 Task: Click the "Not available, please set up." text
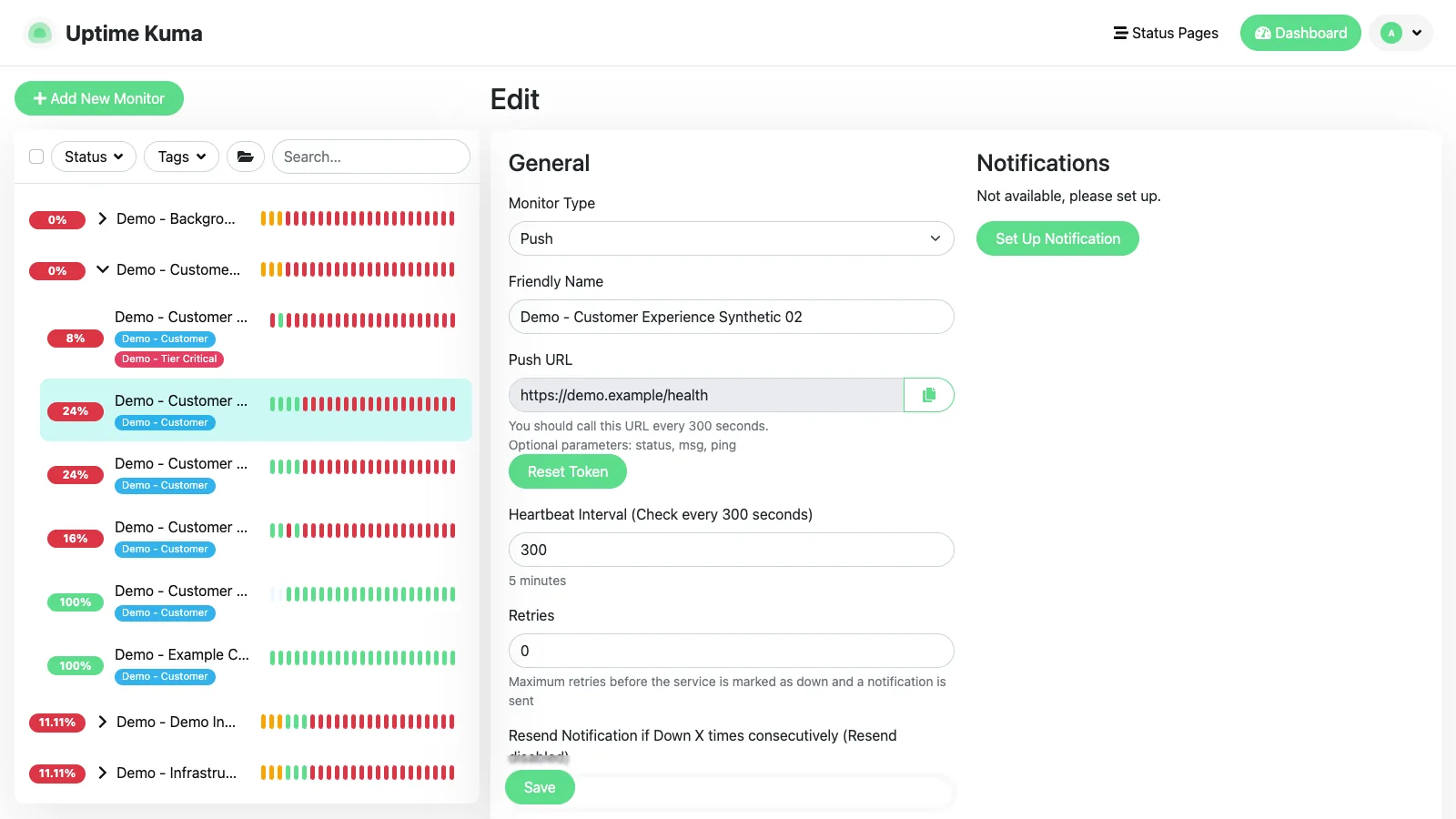1068,196
